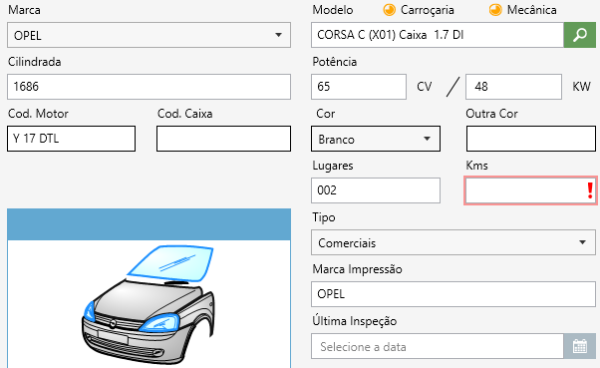Click the red exclamation mark in Kms
The height and width of the screenshot is (368, 600).
[590, 190]
